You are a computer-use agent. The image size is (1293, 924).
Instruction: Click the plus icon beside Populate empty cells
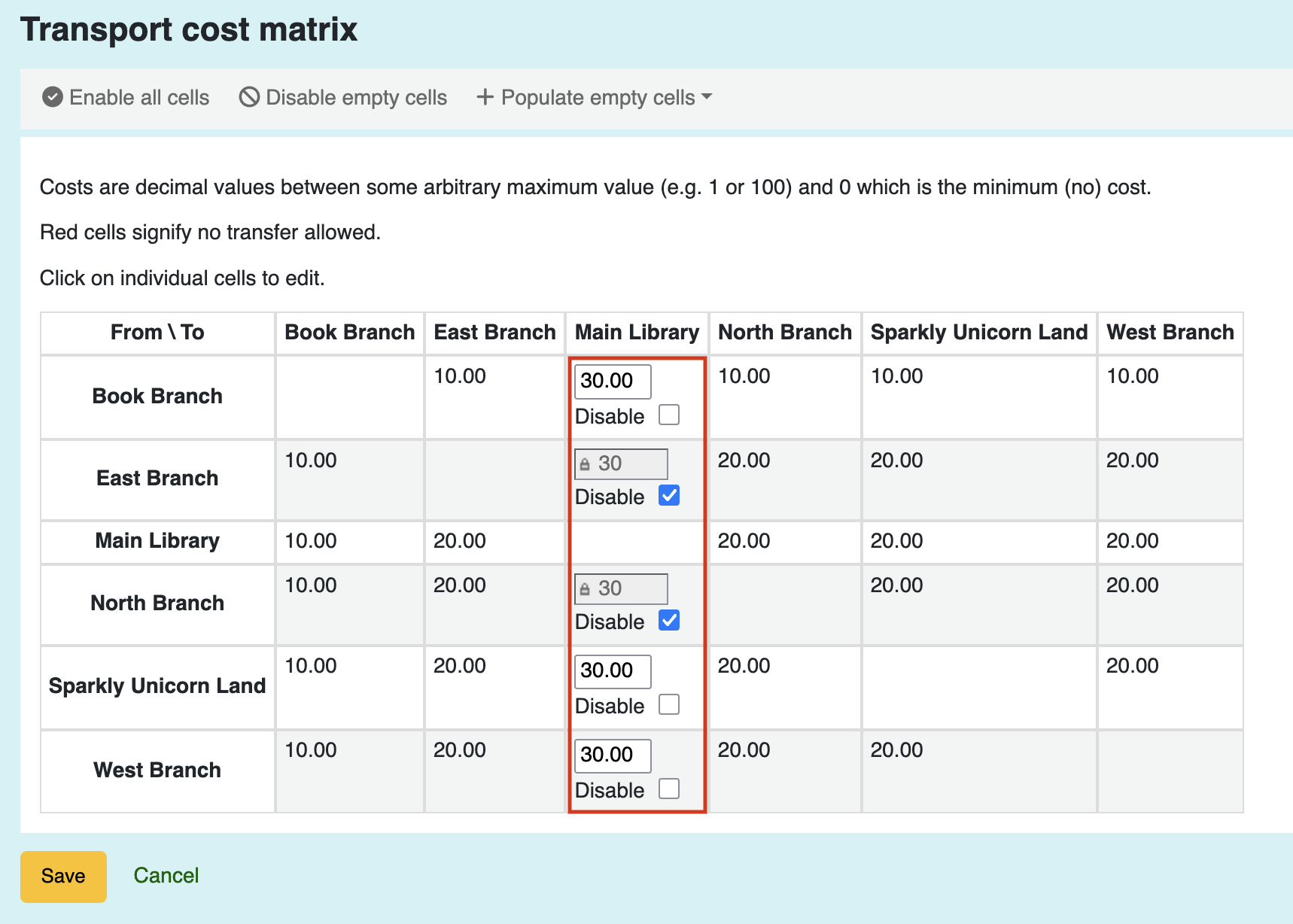(x=485, y=97)
